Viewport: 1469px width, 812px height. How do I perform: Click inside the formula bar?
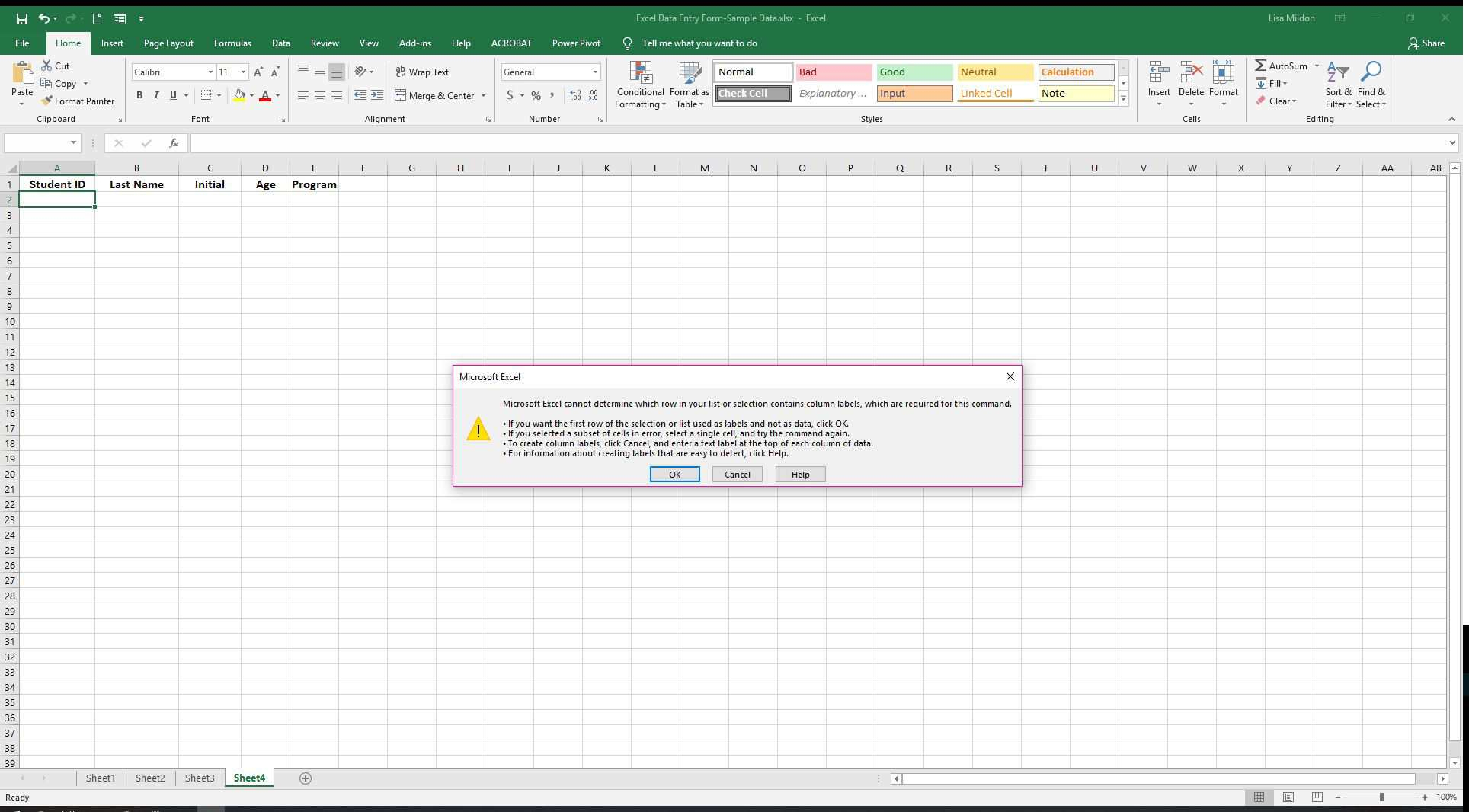(610, 143)
